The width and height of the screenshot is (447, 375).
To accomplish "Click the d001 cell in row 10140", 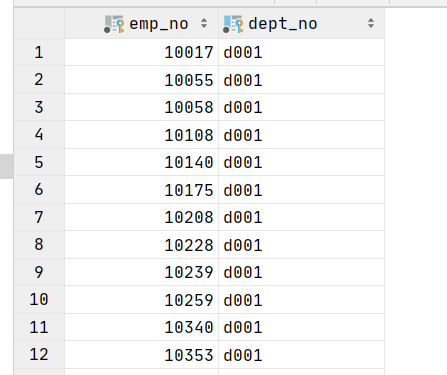I will click(302, 162).
